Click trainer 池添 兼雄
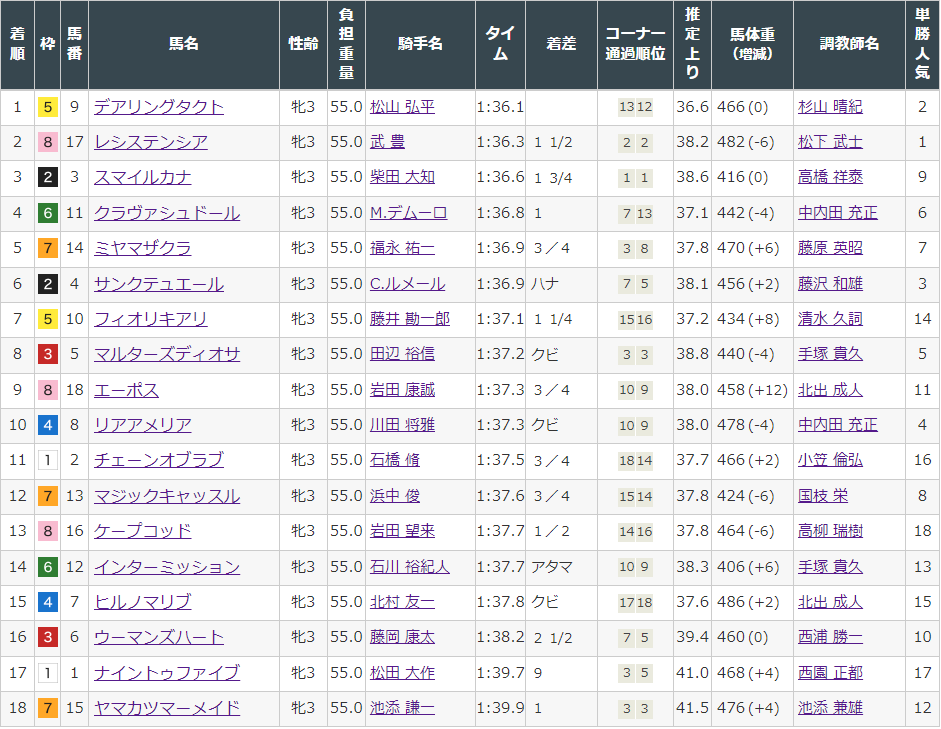Image resolution: width=941 pixels, height=729 pixels. coord(831,708)
